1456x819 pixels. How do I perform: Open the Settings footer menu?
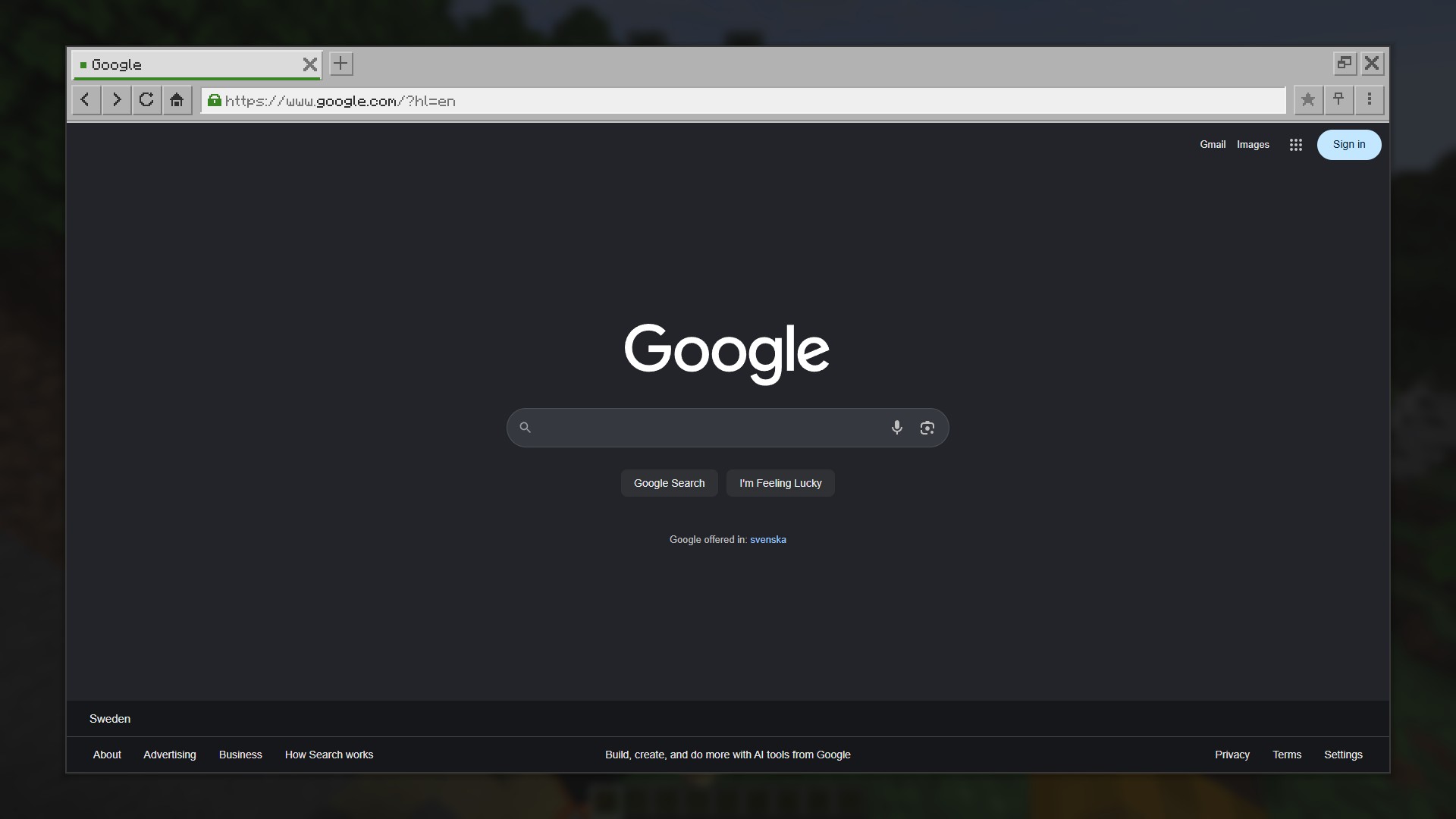point(1343,755)
